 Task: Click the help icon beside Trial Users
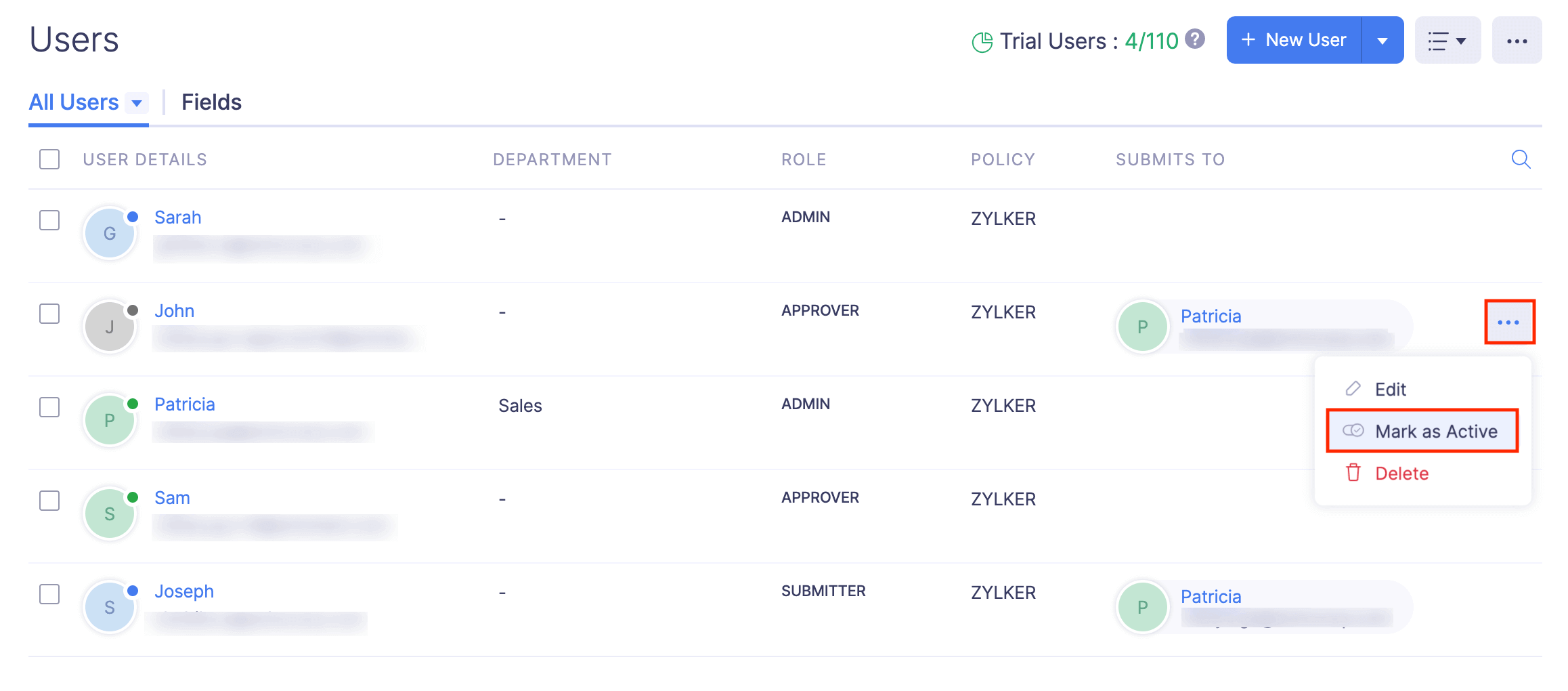coord(1196,39)
